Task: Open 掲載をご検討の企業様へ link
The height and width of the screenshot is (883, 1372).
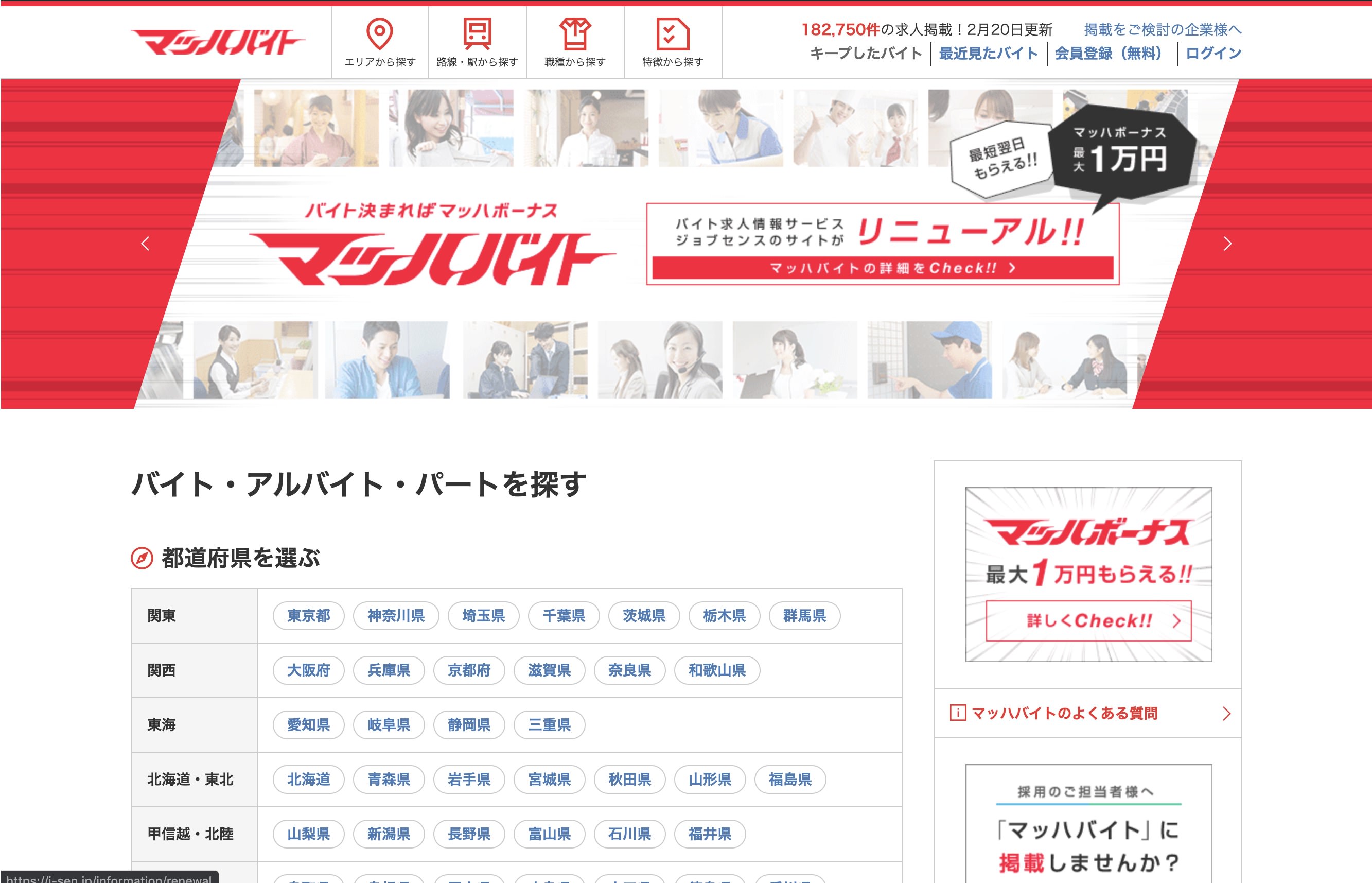Action: (x=1162, y=29)
